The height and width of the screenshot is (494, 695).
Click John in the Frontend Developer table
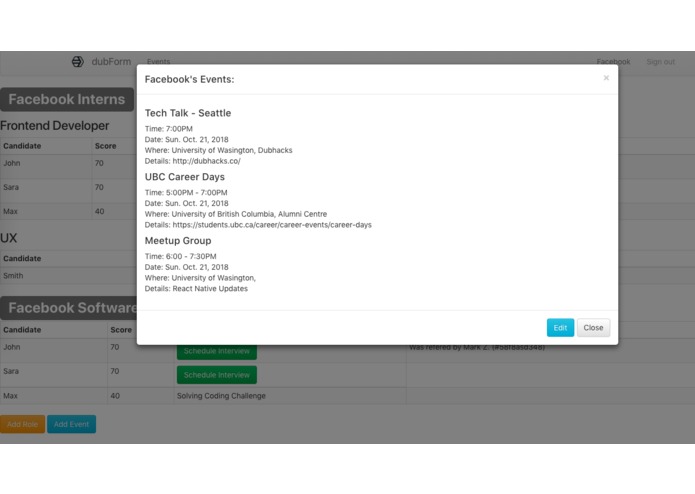tap(12, 163)
